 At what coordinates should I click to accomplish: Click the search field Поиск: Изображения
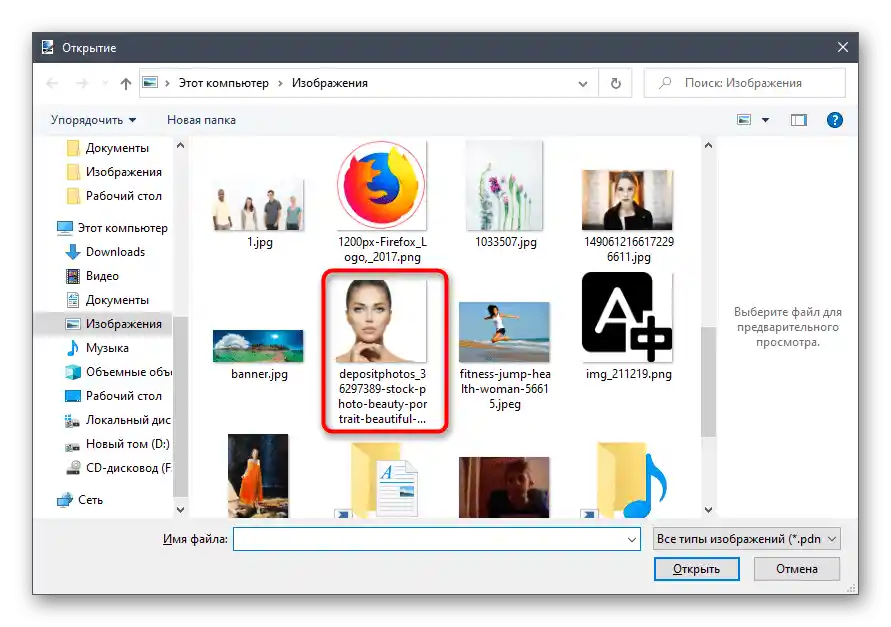pos(744,83)
